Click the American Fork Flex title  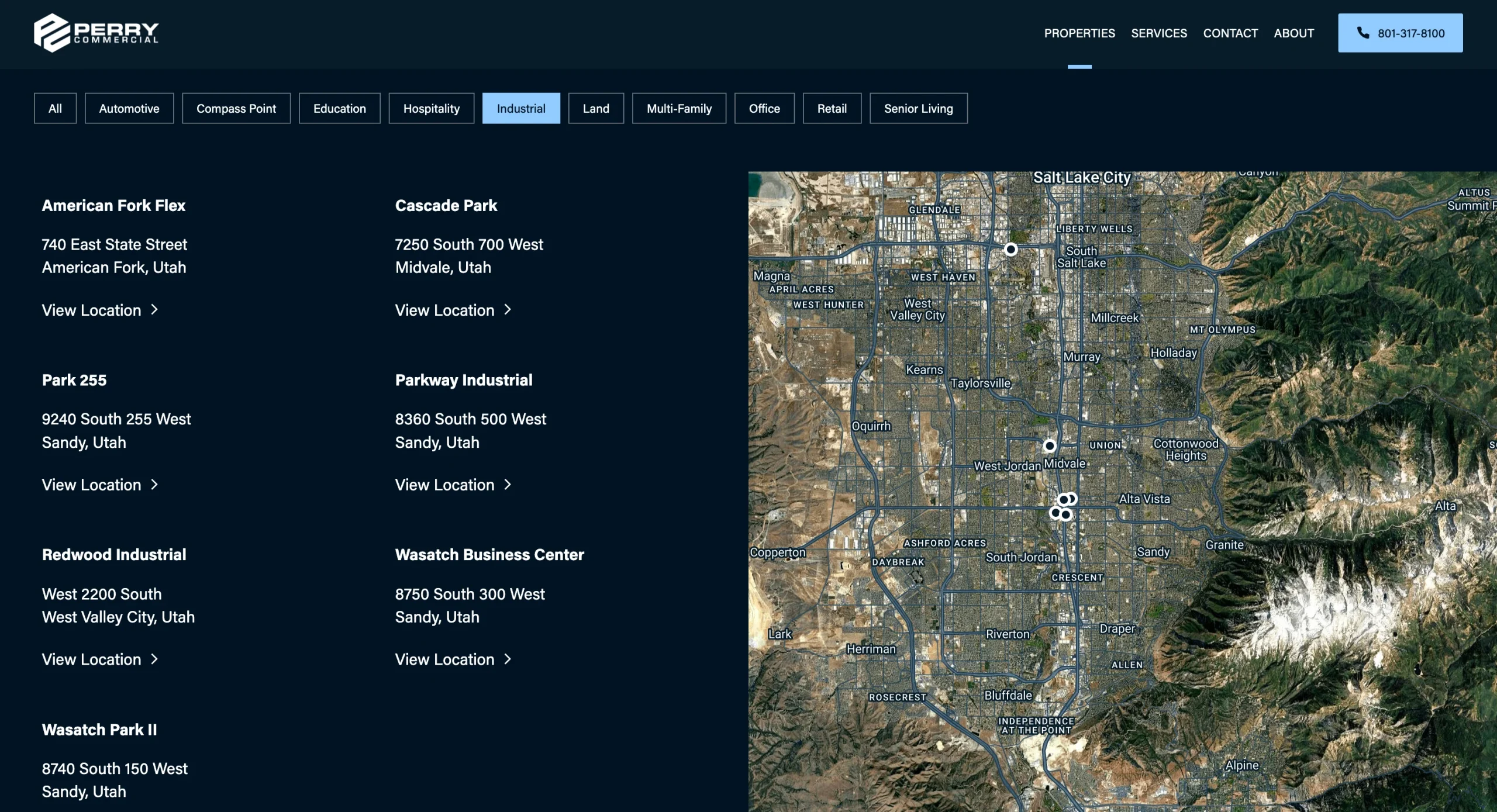[113, 205]
